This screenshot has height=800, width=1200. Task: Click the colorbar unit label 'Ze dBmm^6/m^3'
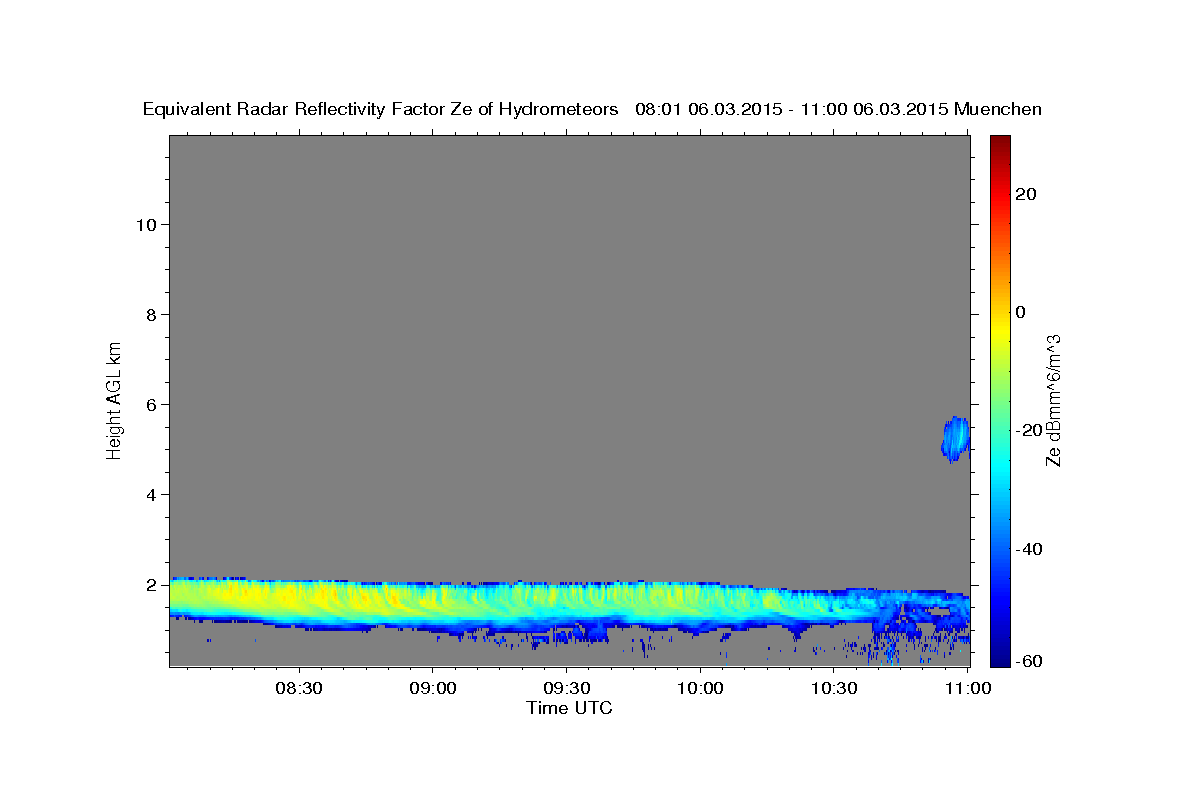pyautogui.click(x=1054, y=400)
